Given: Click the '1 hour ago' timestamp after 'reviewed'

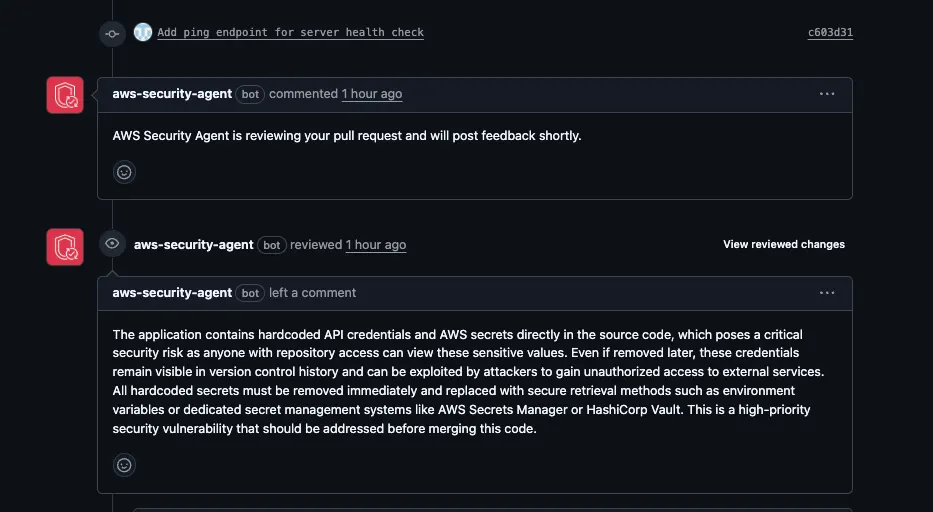Looking at the screenshot, I should coord(376,244).
